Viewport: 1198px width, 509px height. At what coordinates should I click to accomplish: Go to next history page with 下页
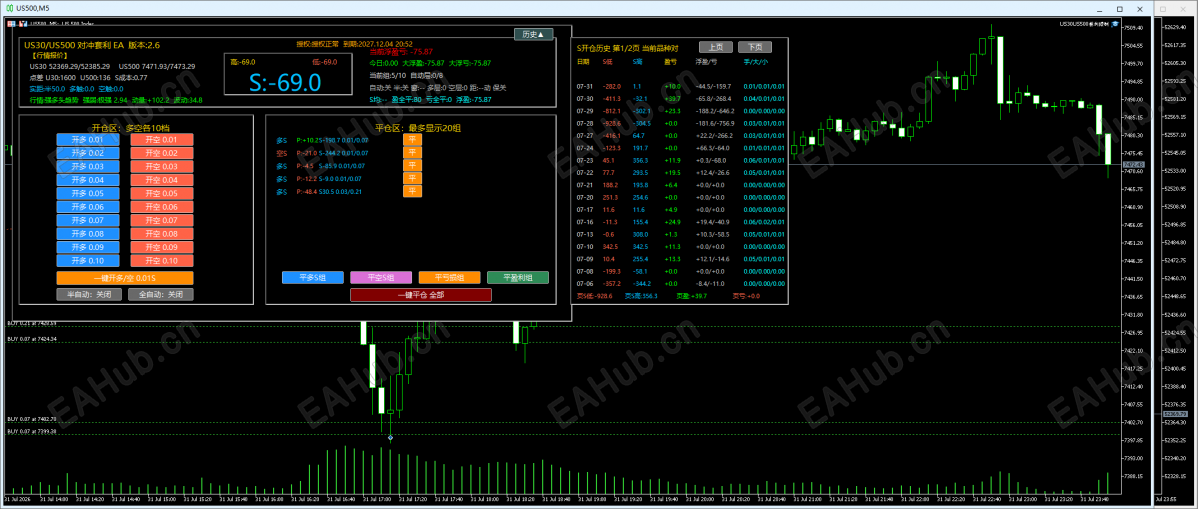755,47
